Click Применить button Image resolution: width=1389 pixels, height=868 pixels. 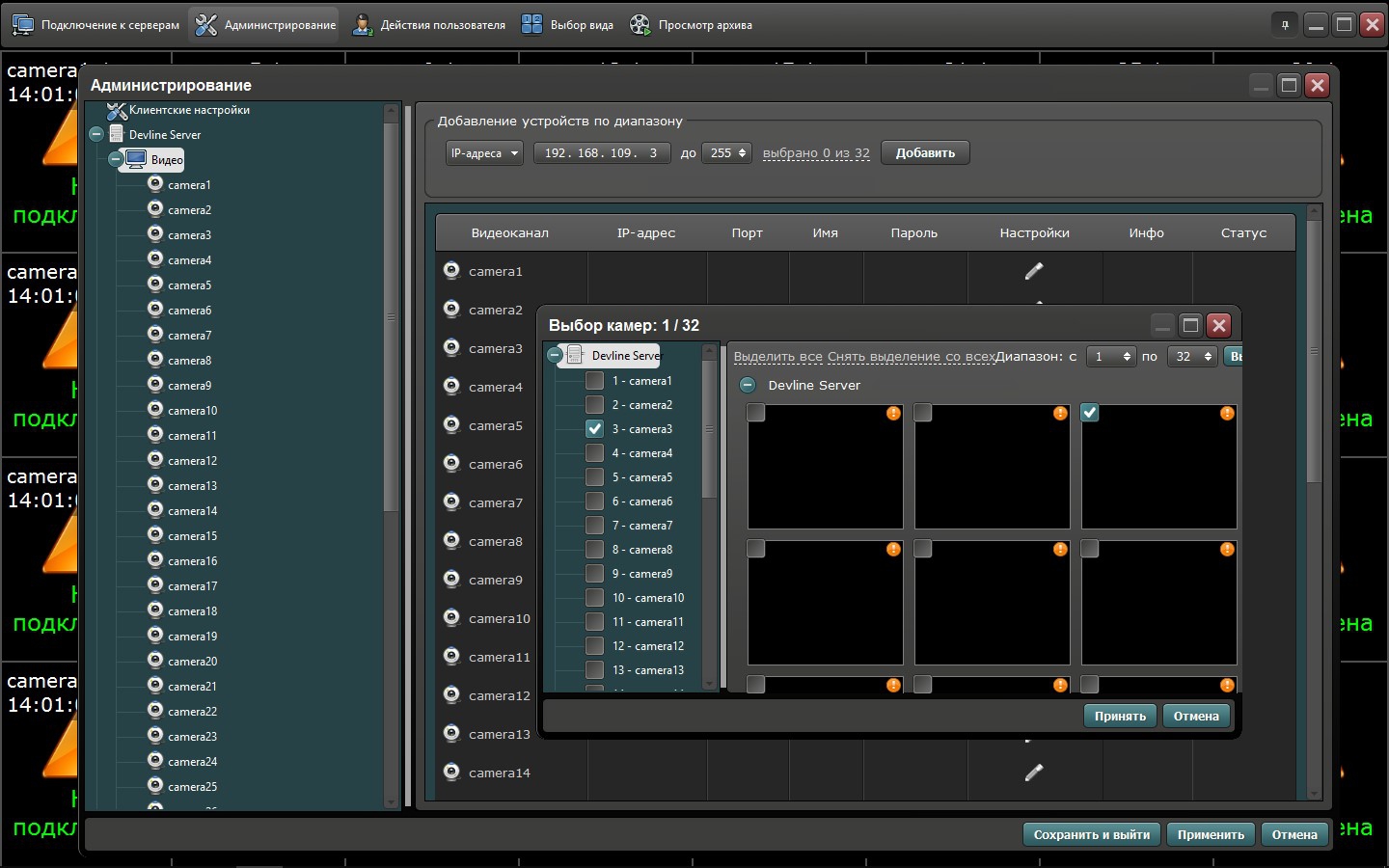tap(1211, 834)
